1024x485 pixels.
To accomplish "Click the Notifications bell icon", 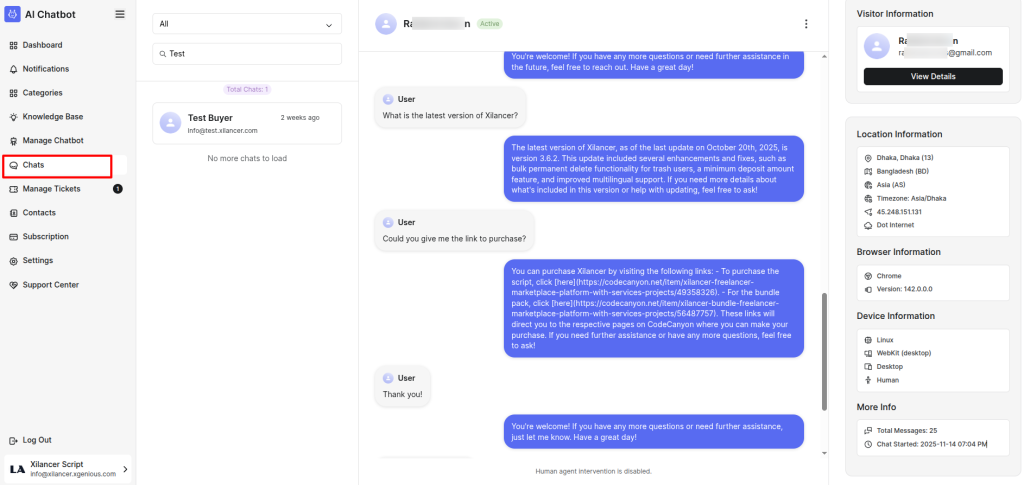I will point(13,69).
